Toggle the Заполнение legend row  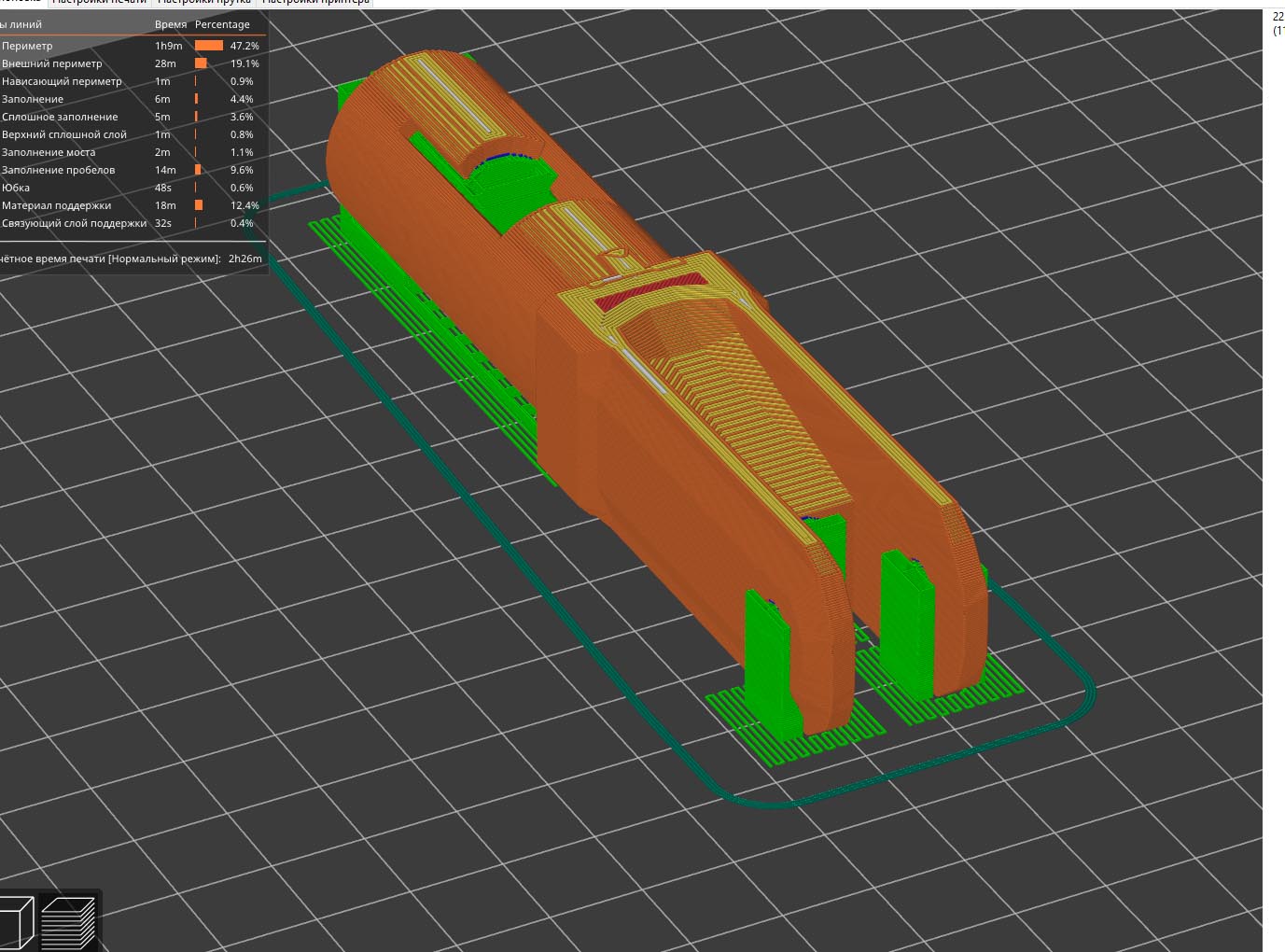[133, 99]
